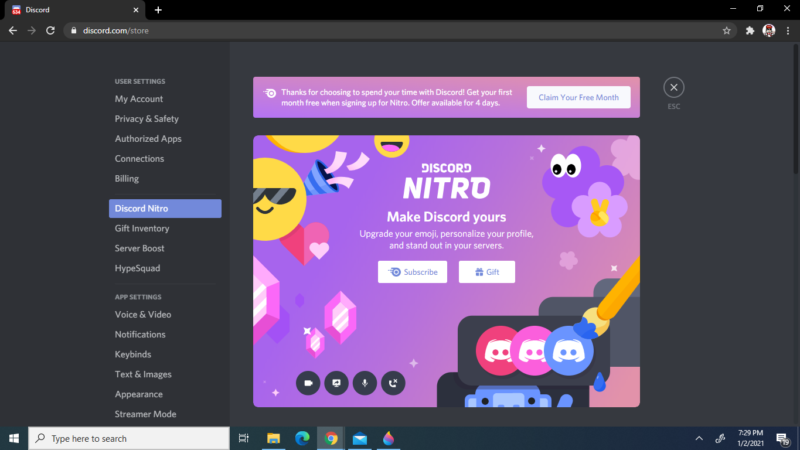Click the camera icon in Nitro banner
This screenshot has width=800, height=450.
(308, 383)
